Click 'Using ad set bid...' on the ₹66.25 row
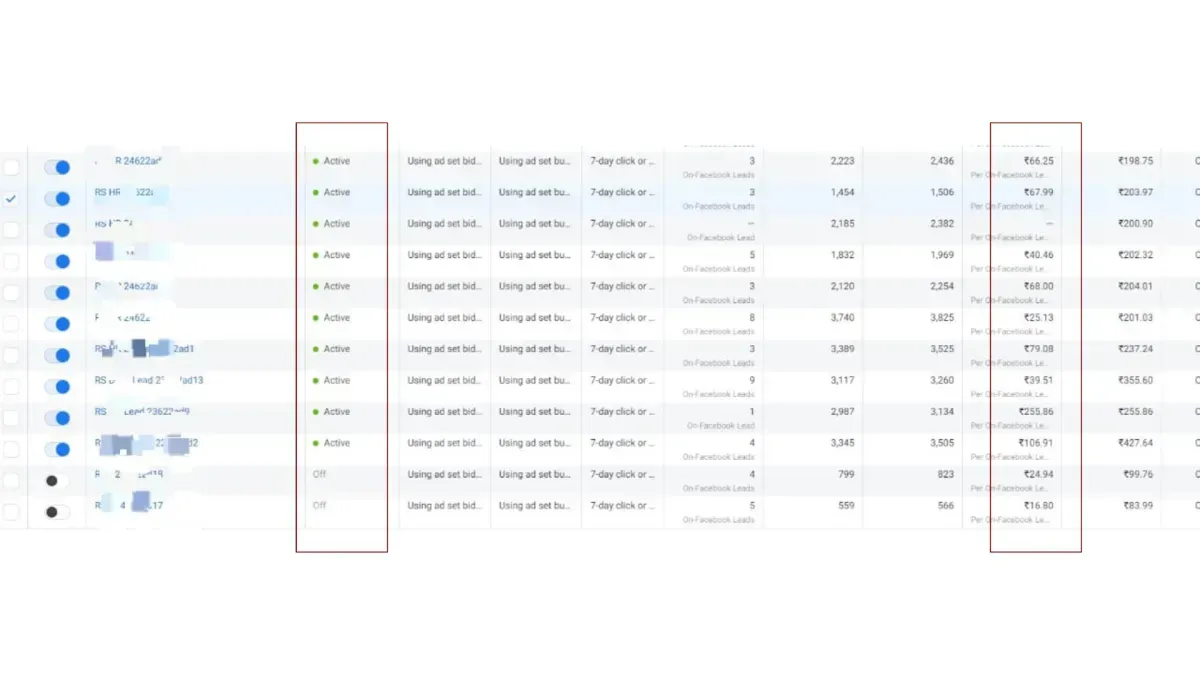The width and height of the screenshot is (1200, 675). pyautogui.click(x=444, y=160)
